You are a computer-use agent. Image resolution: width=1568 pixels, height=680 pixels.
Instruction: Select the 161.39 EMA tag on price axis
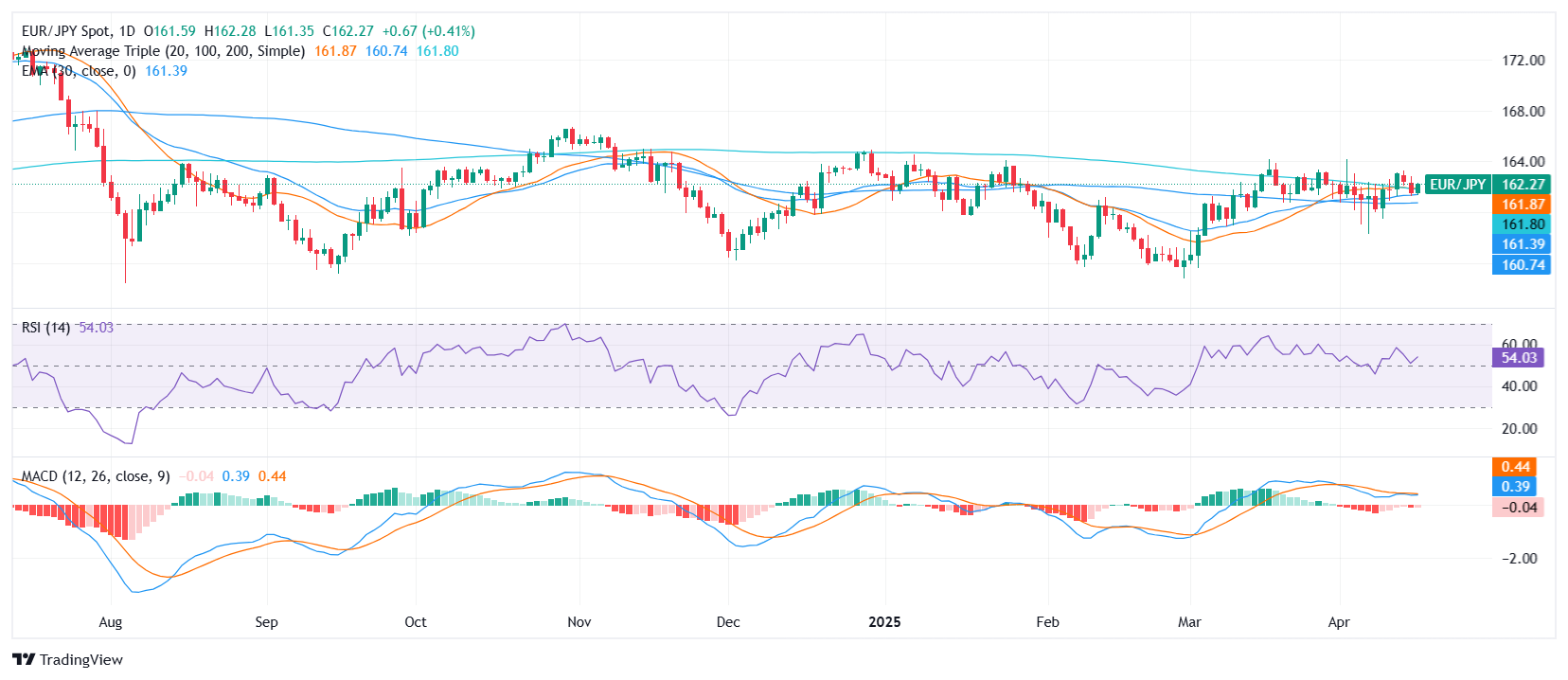(x=1523, y=244)
